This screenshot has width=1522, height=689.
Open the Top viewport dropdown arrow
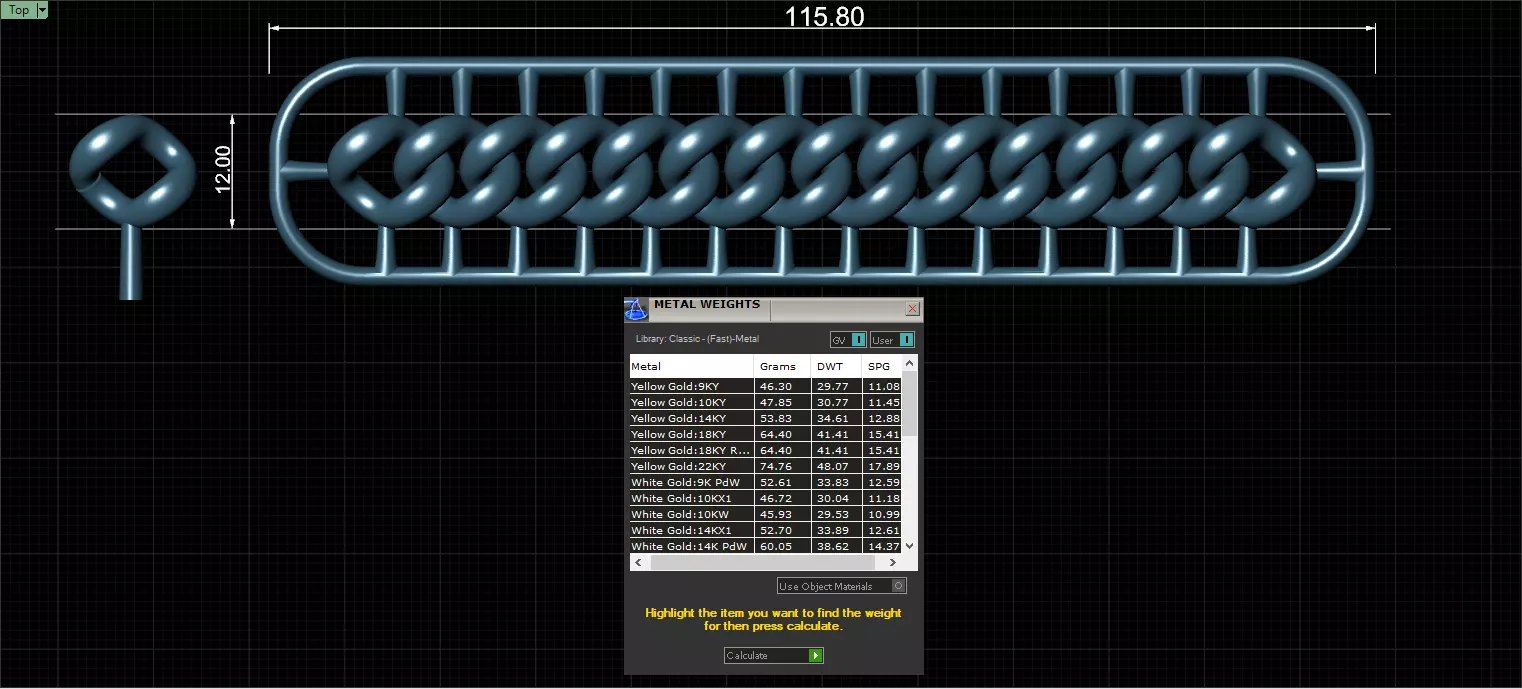point(42,10)
